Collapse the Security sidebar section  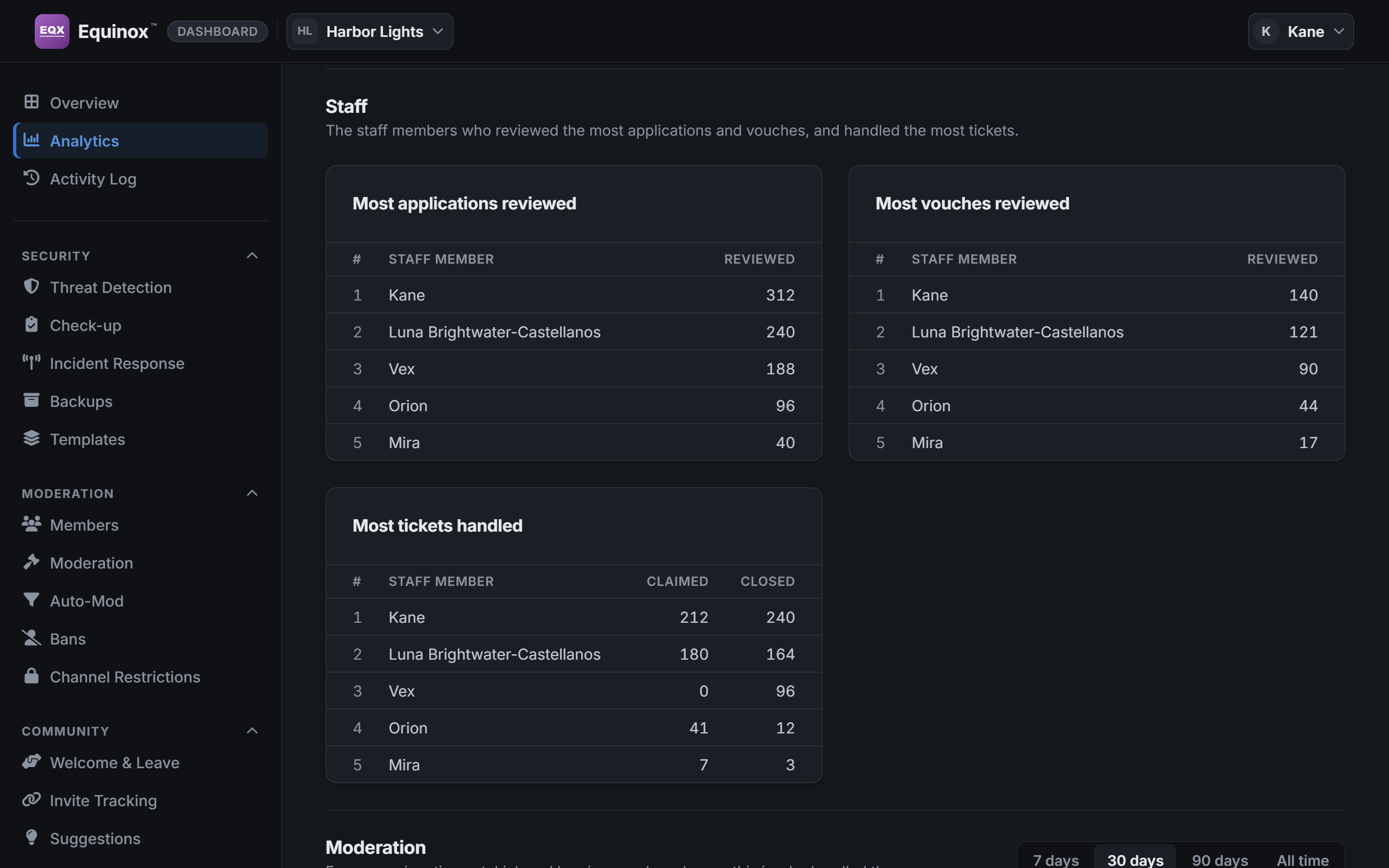(252, 256)
